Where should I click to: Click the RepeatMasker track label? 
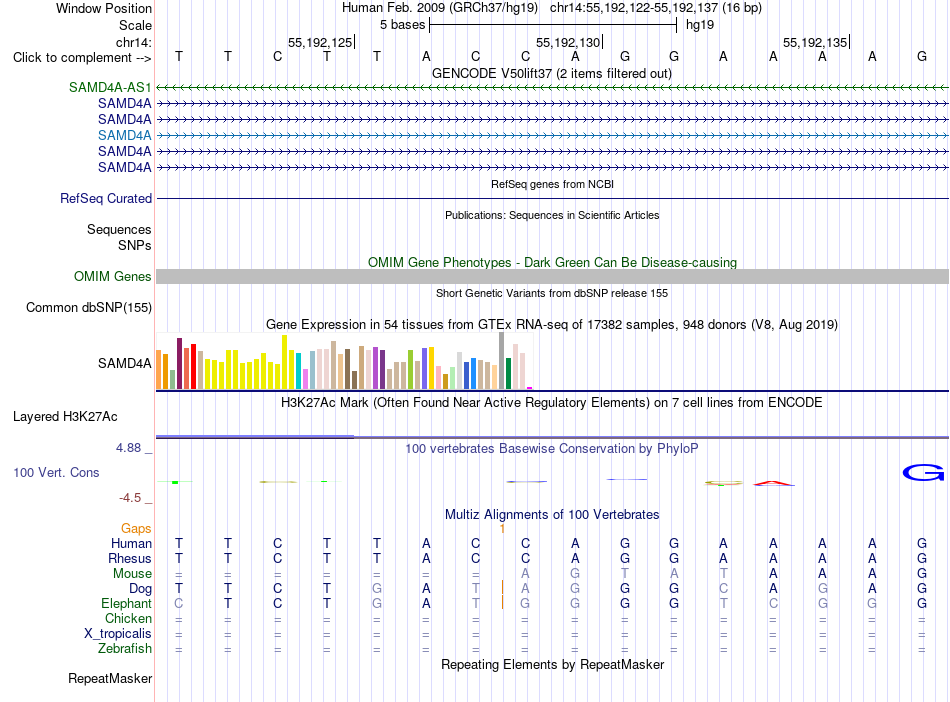pos(110,678)
